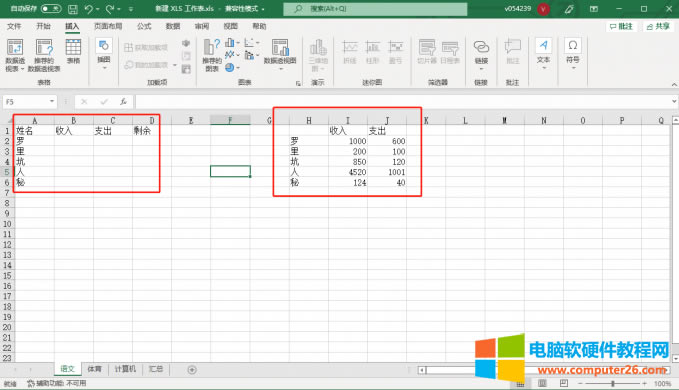Switch to Page Break Preview in status bar
Screen dimensions: 679x390
click(563, 383)
